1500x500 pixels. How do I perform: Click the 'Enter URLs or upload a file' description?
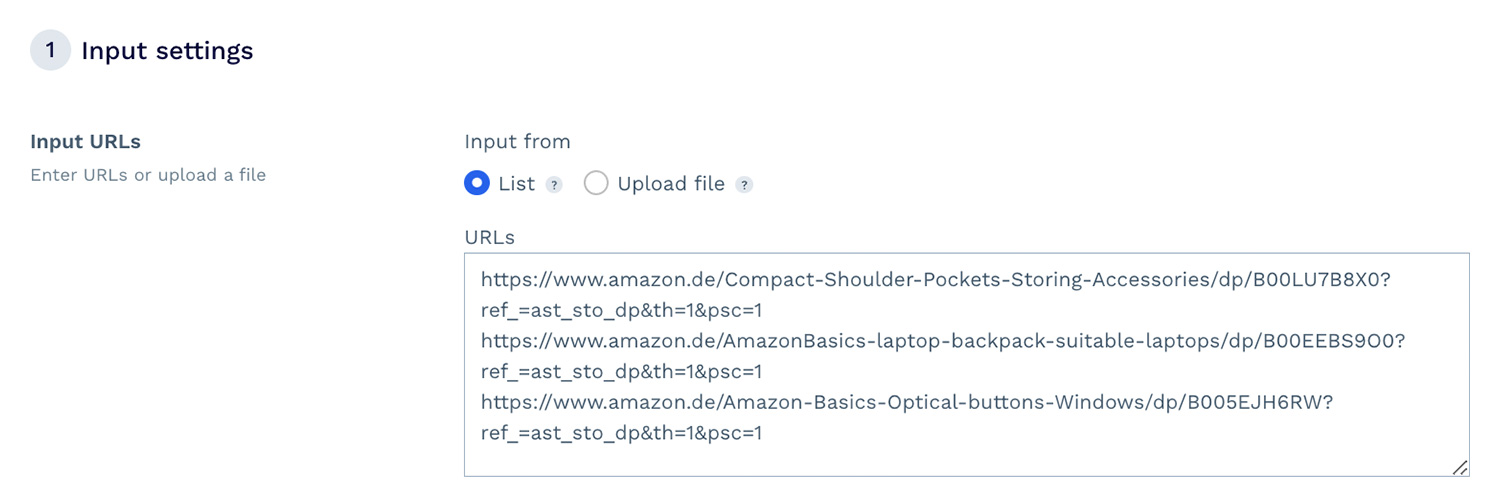[148, 175]
